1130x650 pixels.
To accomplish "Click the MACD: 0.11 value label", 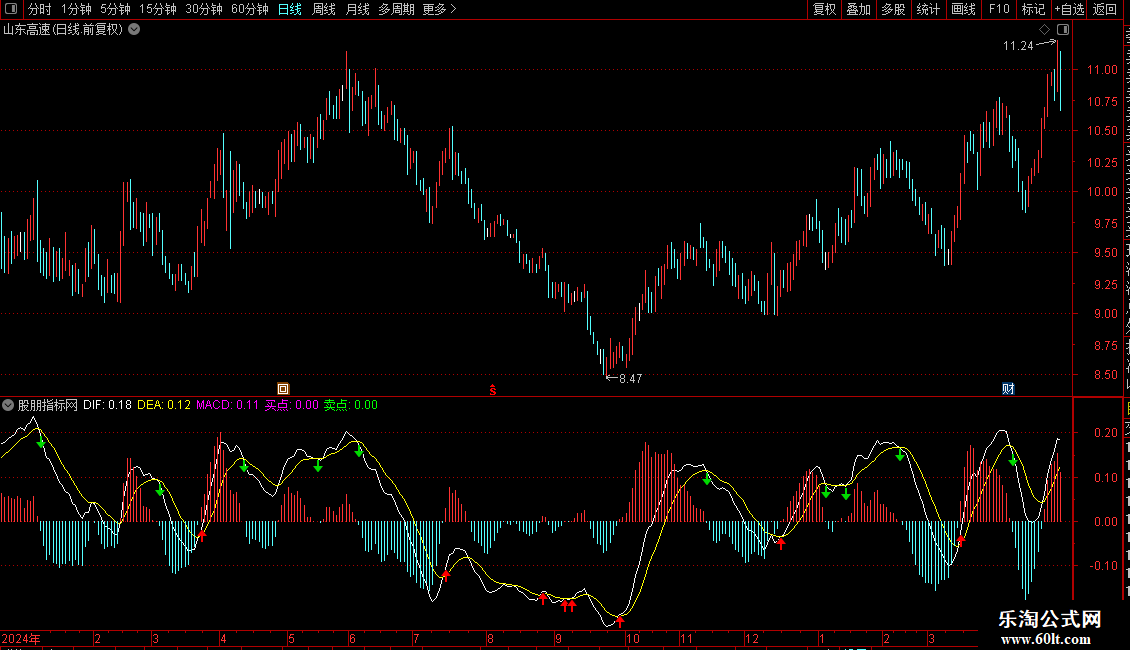I will pyautogui.click(x=228, y=405).
